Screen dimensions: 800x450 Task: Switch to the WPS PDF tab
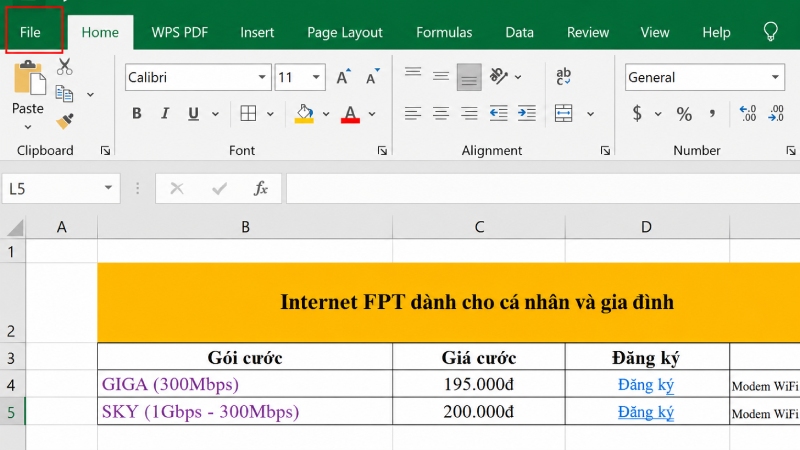180,33
